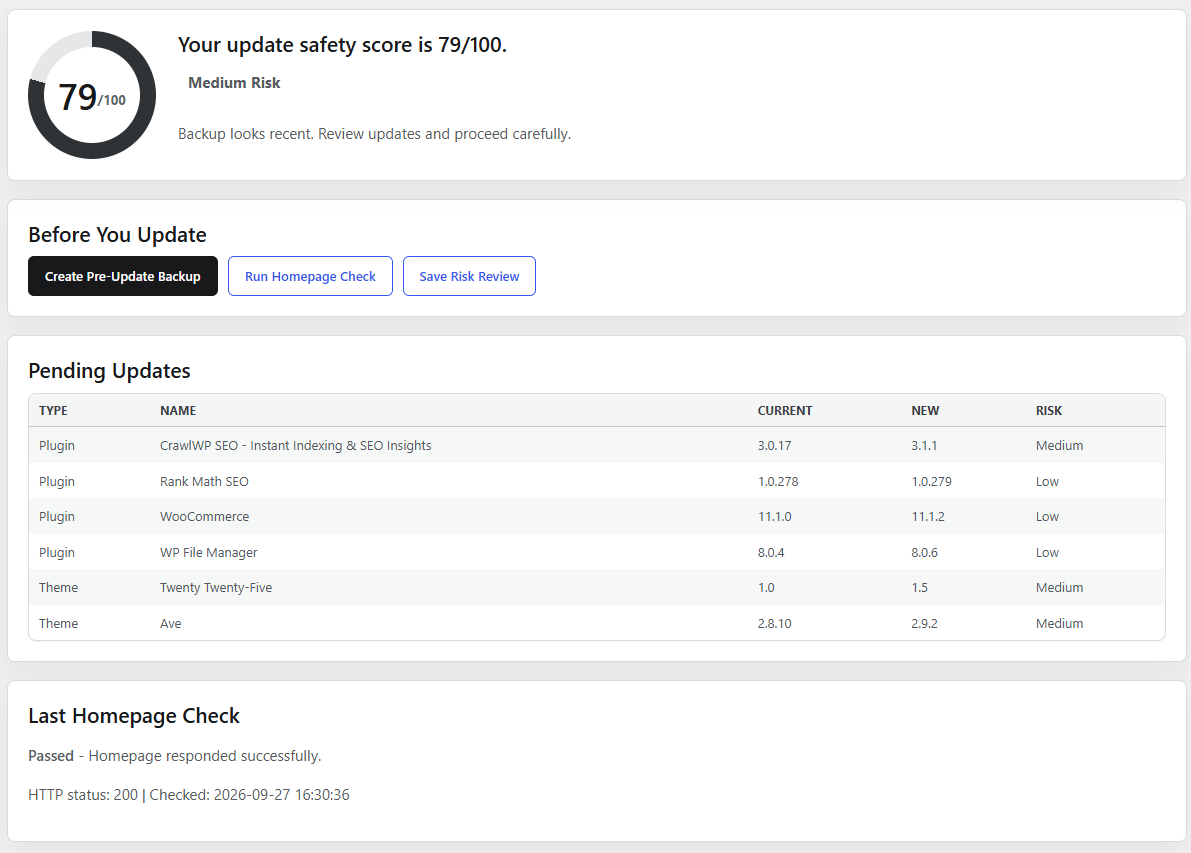The image size is (1191, 853).
Task: Click new version 1.0.279 cell
Action: pyautogui.click(x=931, y=481)
